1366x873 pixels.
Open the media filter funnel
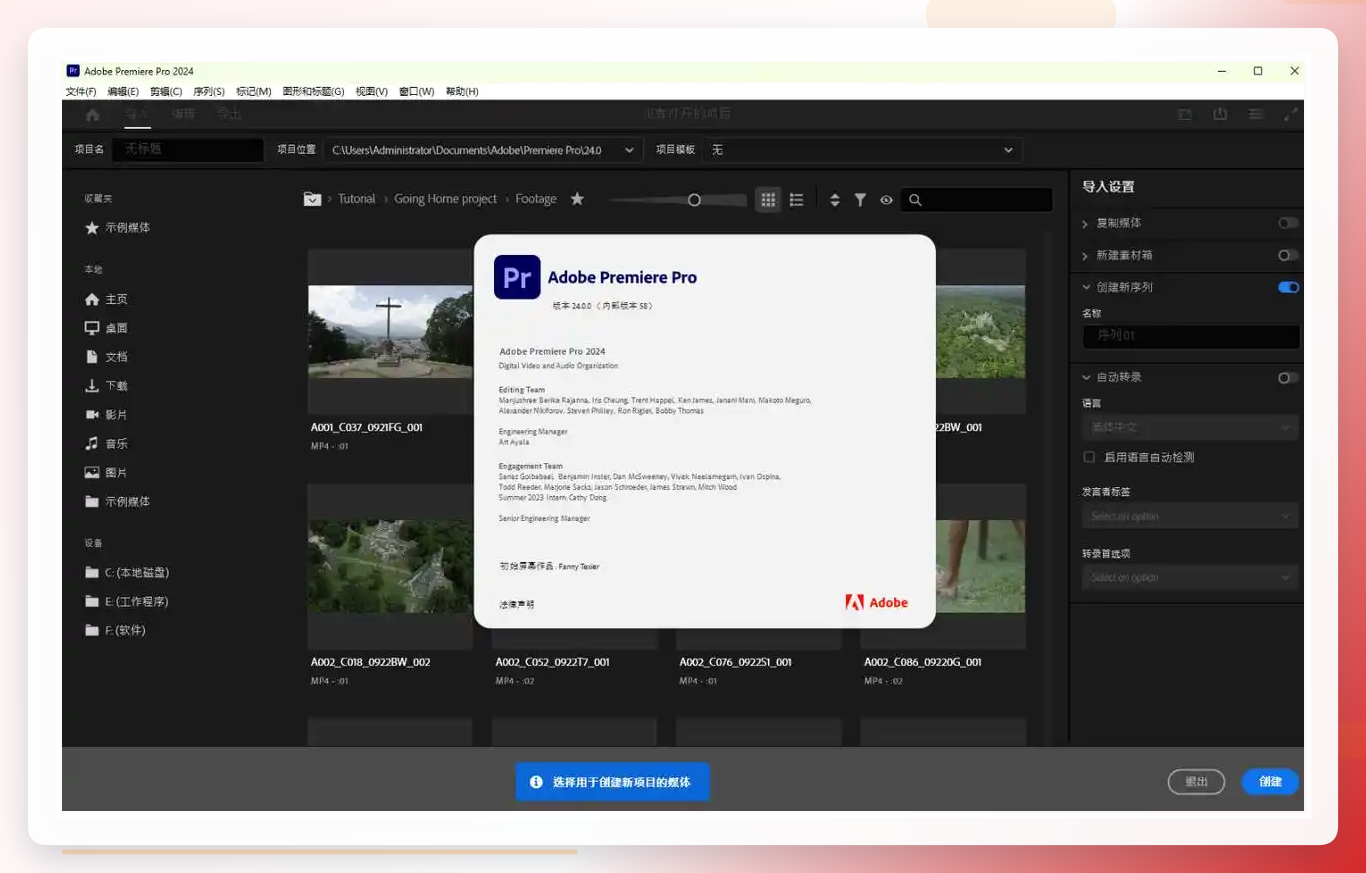[x=860, y=200]
